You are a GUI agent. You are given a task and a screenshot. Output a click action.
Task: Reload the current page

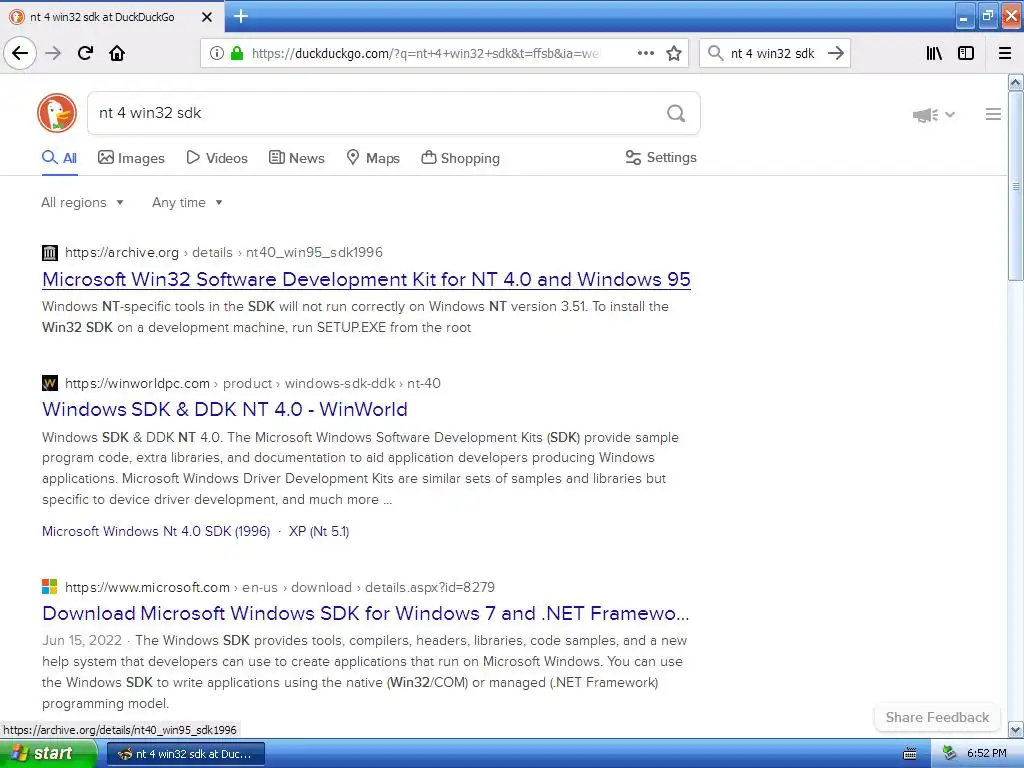point(85,53)
